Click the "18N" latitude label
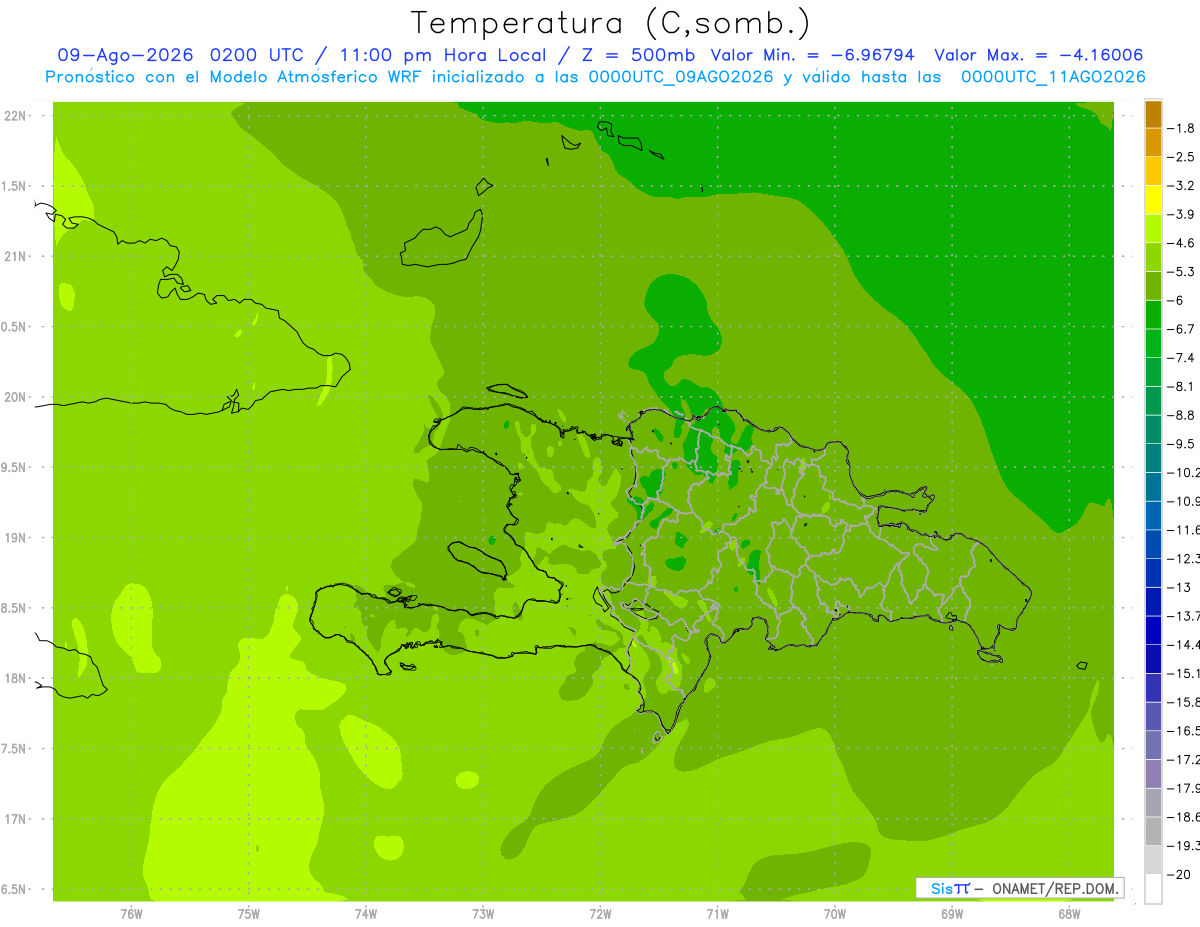Screen dimensions: 1200x927 [16, 678]
